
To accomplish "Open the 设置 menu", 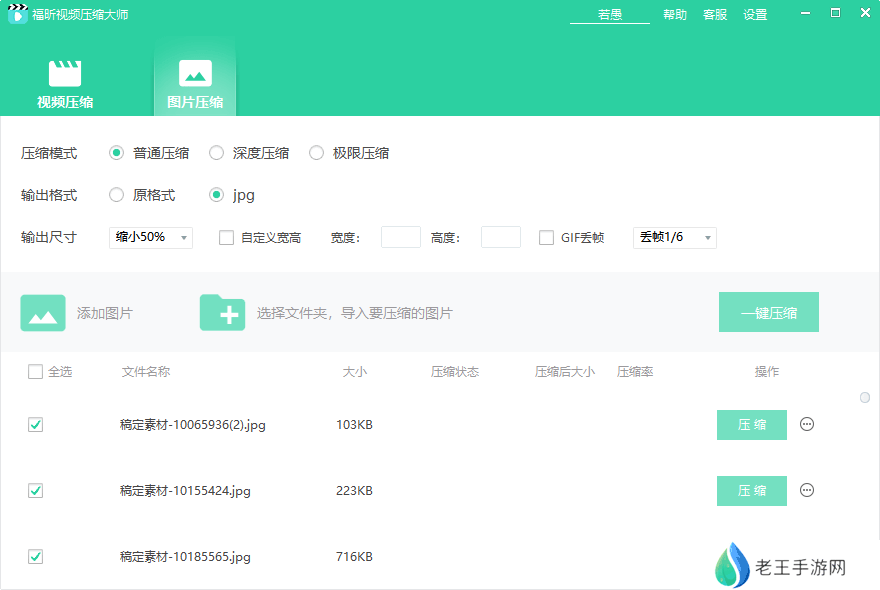I will [x=755, y=15].
